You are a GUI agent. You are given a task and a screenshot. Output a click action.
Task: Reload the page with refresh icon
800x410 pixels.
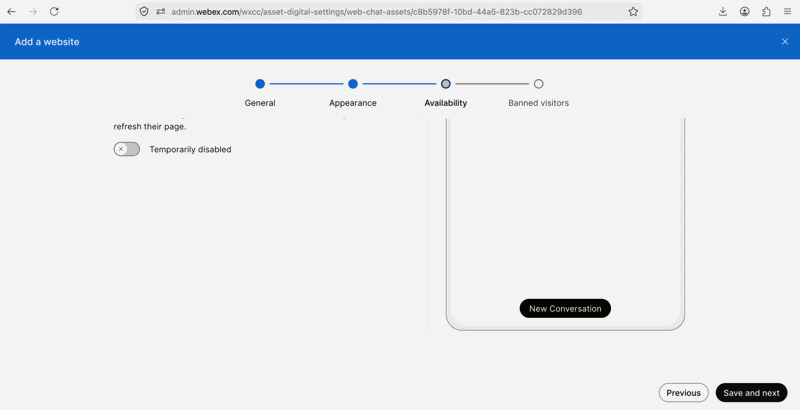coord(54,11)
